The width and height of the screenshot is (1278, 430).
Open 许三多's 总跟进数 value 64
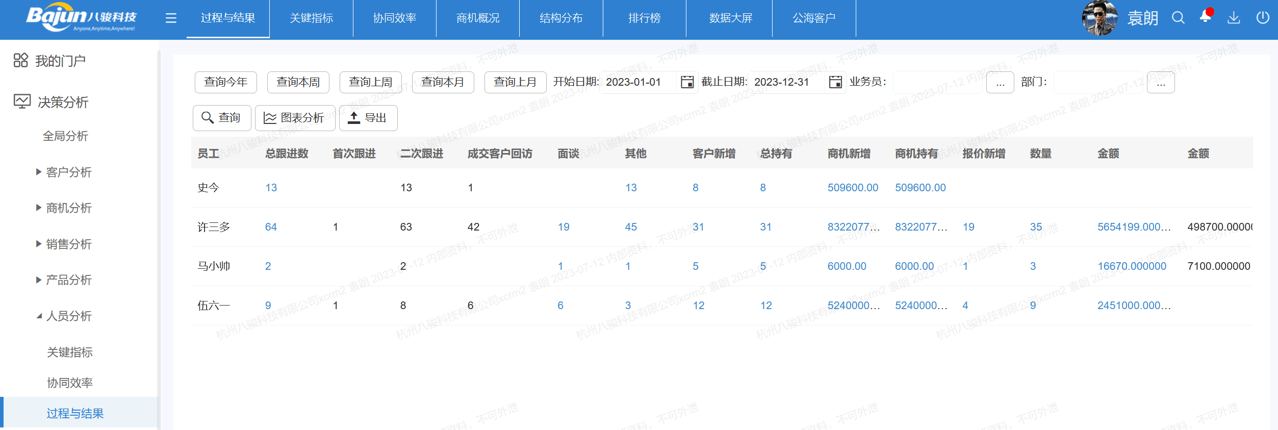[x=271, y=227]
